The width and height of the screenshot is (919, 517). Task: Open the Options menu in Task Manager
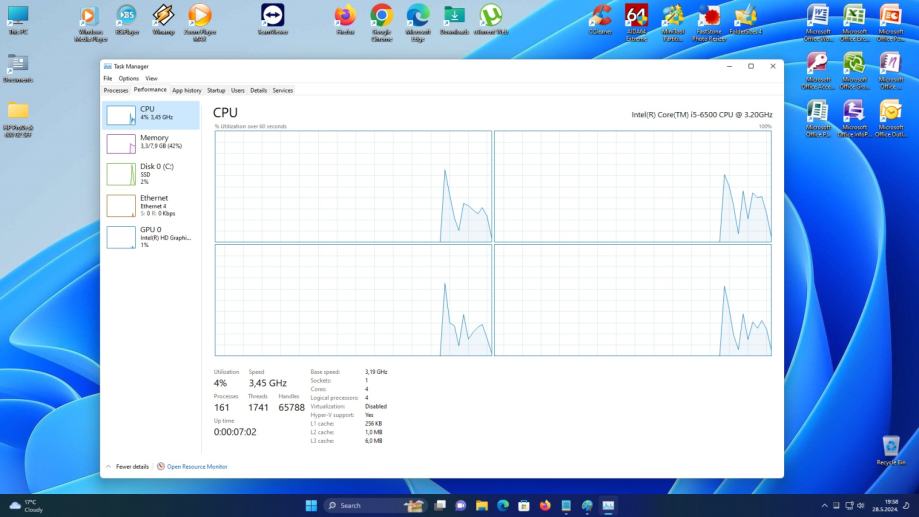[128, 79]
